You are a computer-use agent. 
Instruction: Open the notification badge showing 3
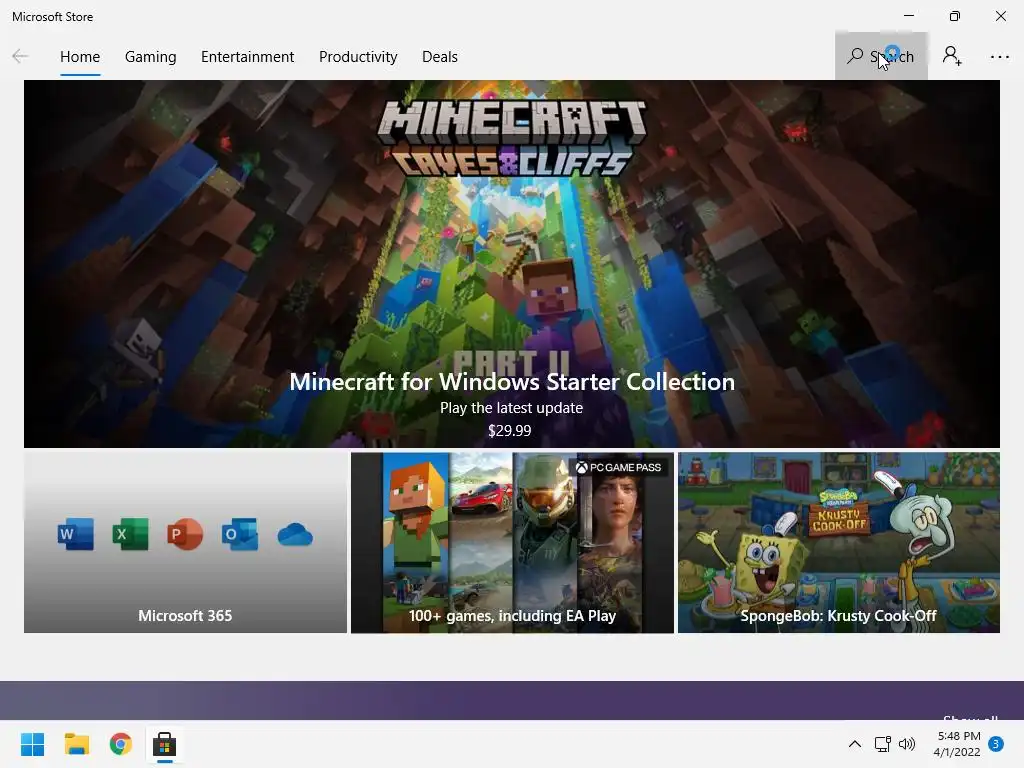click(x=995, y=744)
